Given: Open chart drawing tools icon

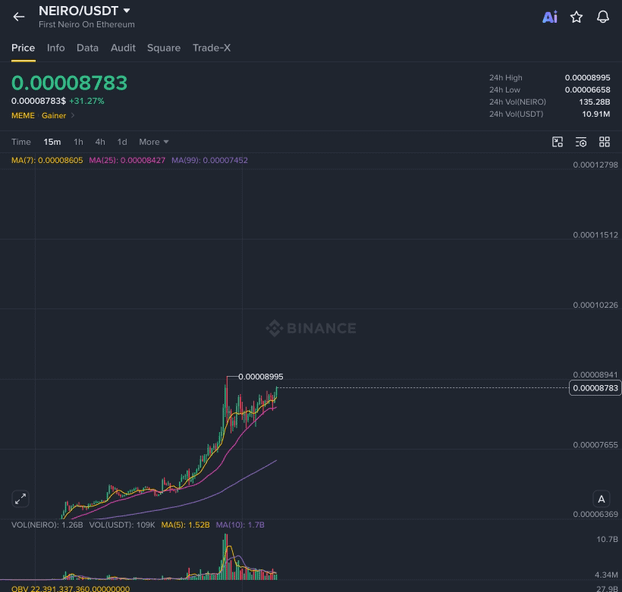Looking at the screenshot, I should click(x=557, y=142).
